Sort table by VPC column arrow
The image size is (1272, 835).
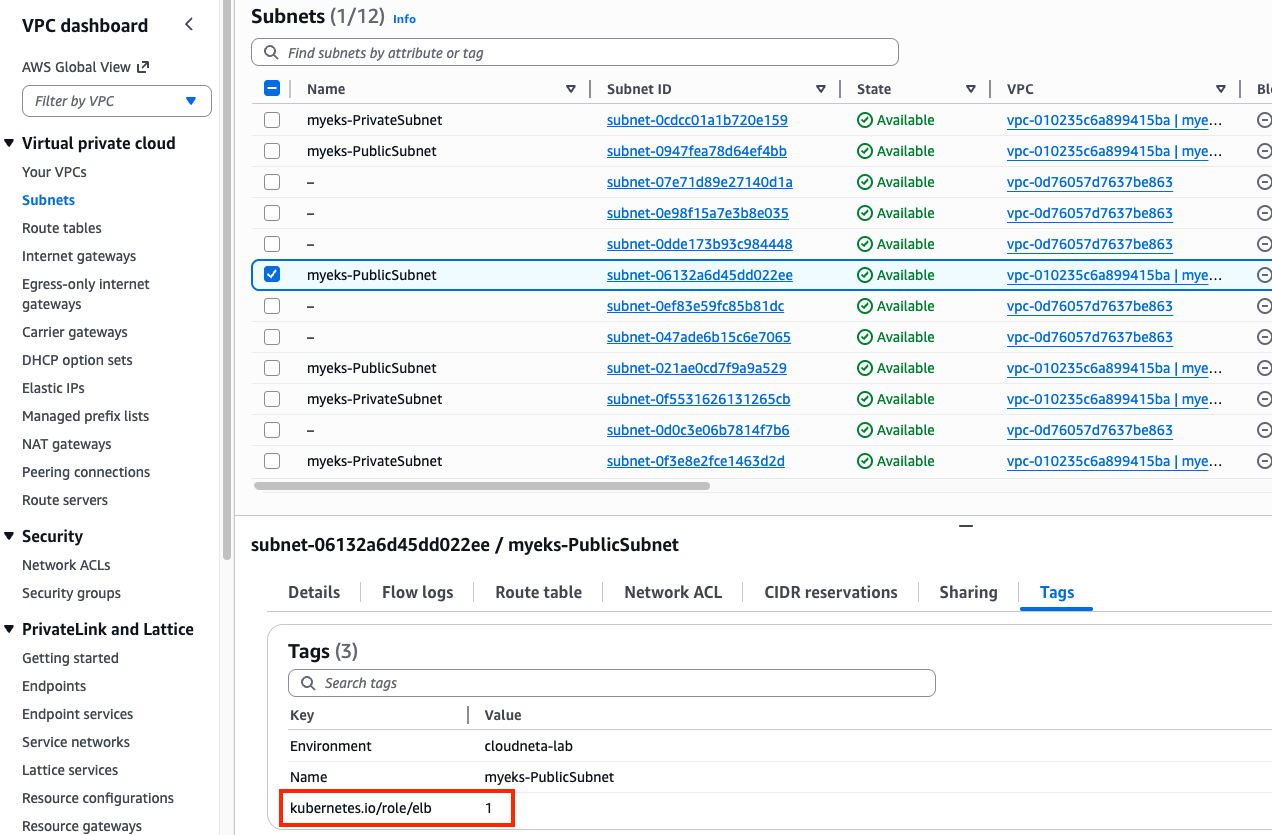(x=1221, y=89)
